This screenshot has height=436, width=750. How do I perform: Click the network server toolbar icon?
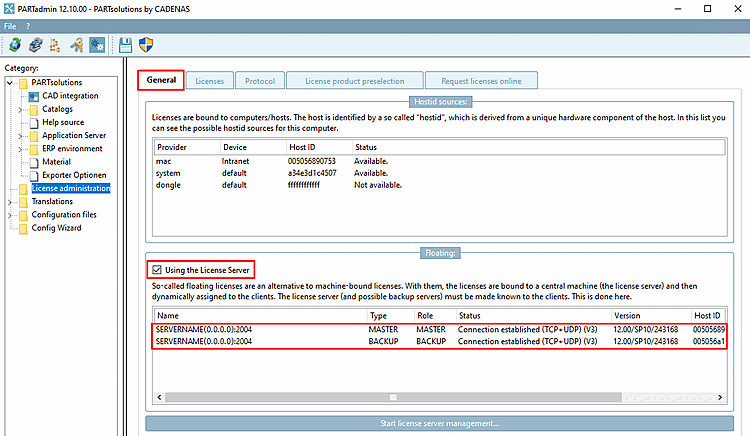coord(35,45)
